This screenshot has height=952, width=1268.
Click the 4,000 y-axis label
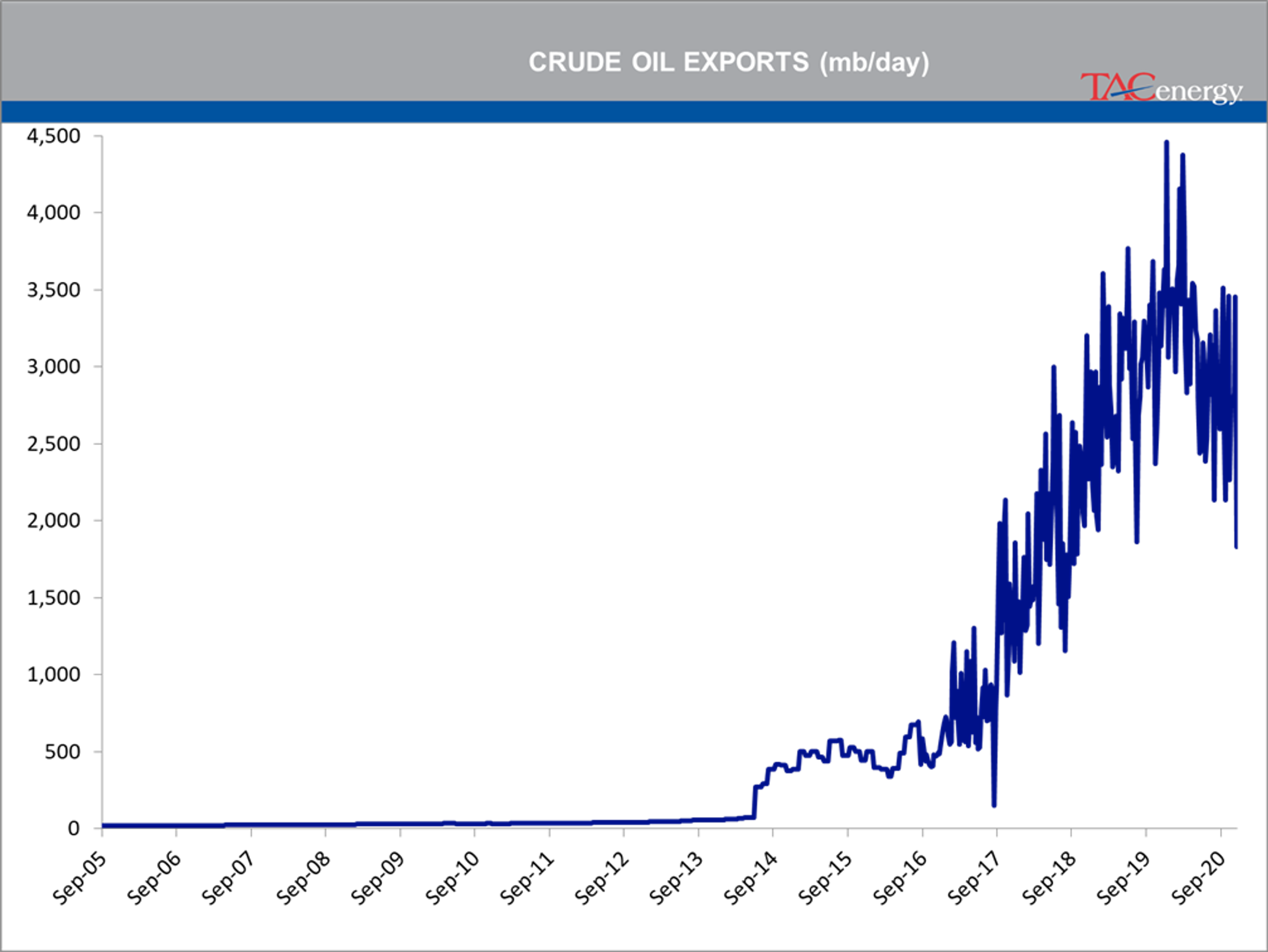[x=54, y=213]
